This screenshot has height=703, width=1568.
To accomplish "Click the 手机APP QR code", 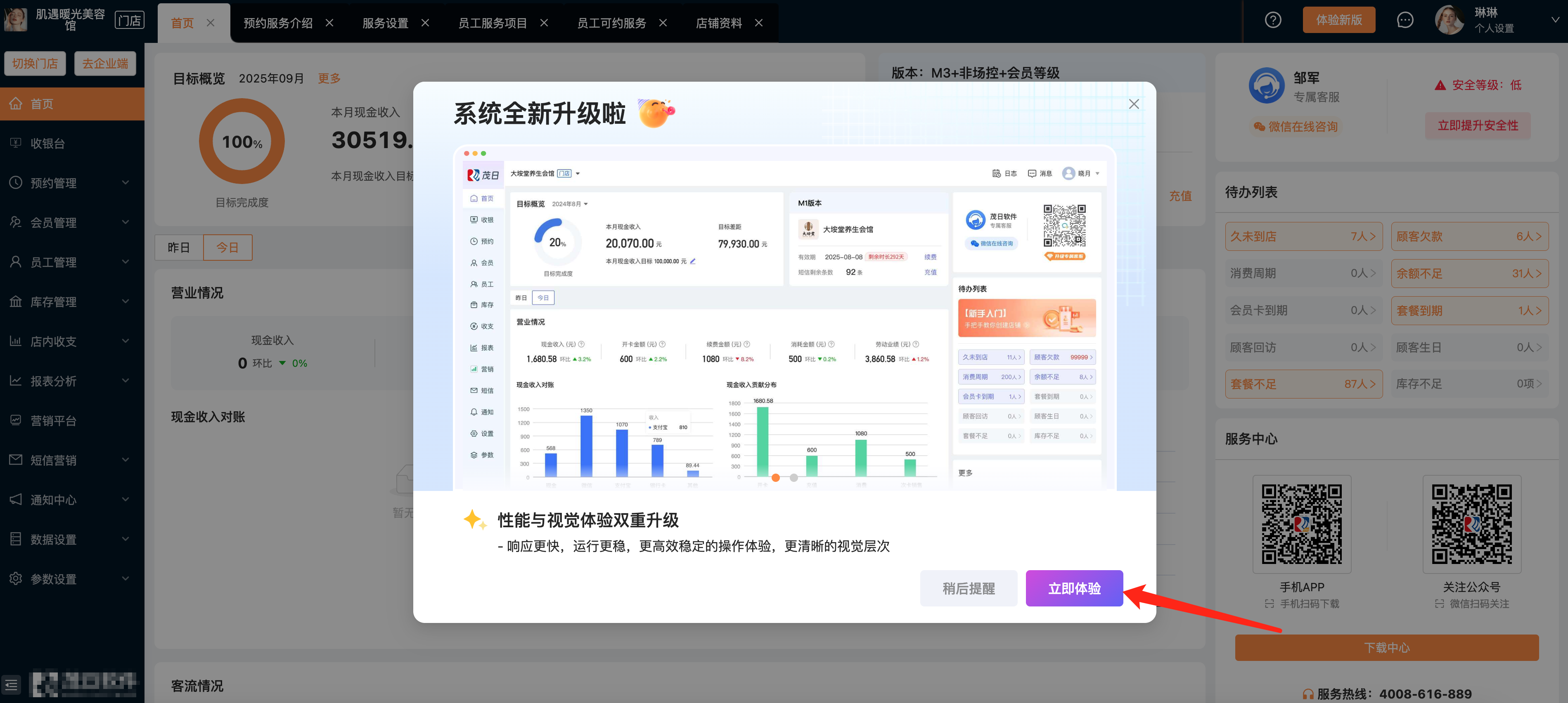I will click(x=1301, y=524).
